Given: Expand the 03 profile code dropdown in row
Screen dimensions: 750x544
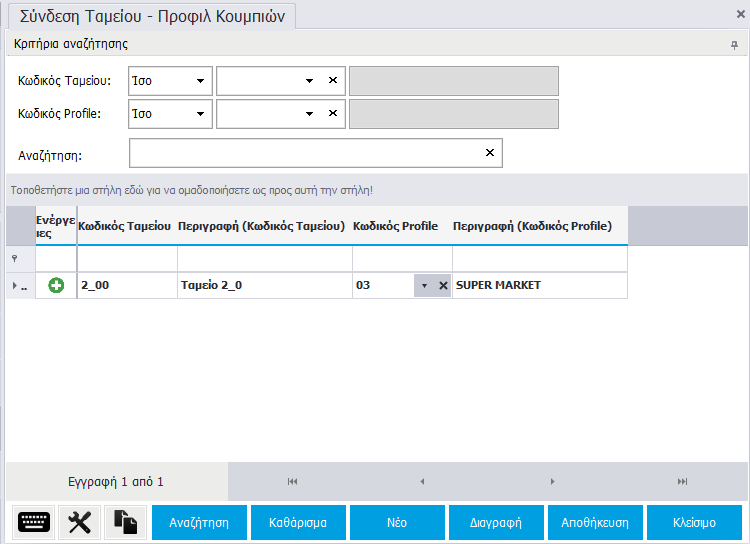Looking at the screenshot, I should 424,286.
